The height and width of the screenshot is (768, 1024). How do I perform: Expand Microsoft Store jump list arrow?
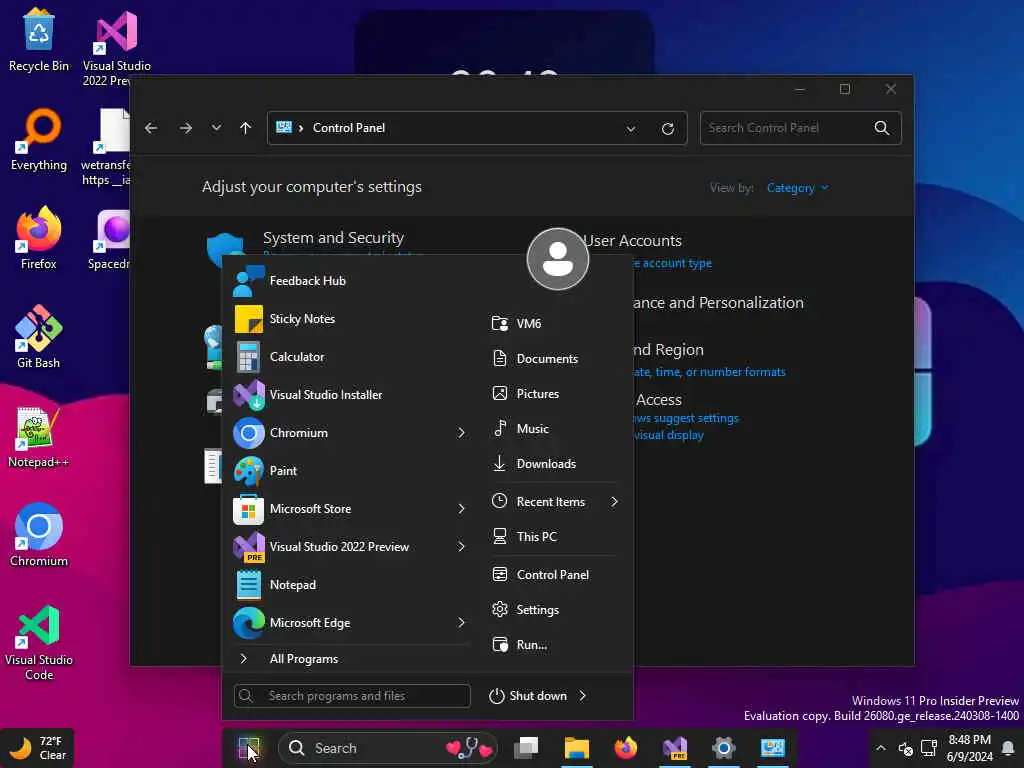461,509
